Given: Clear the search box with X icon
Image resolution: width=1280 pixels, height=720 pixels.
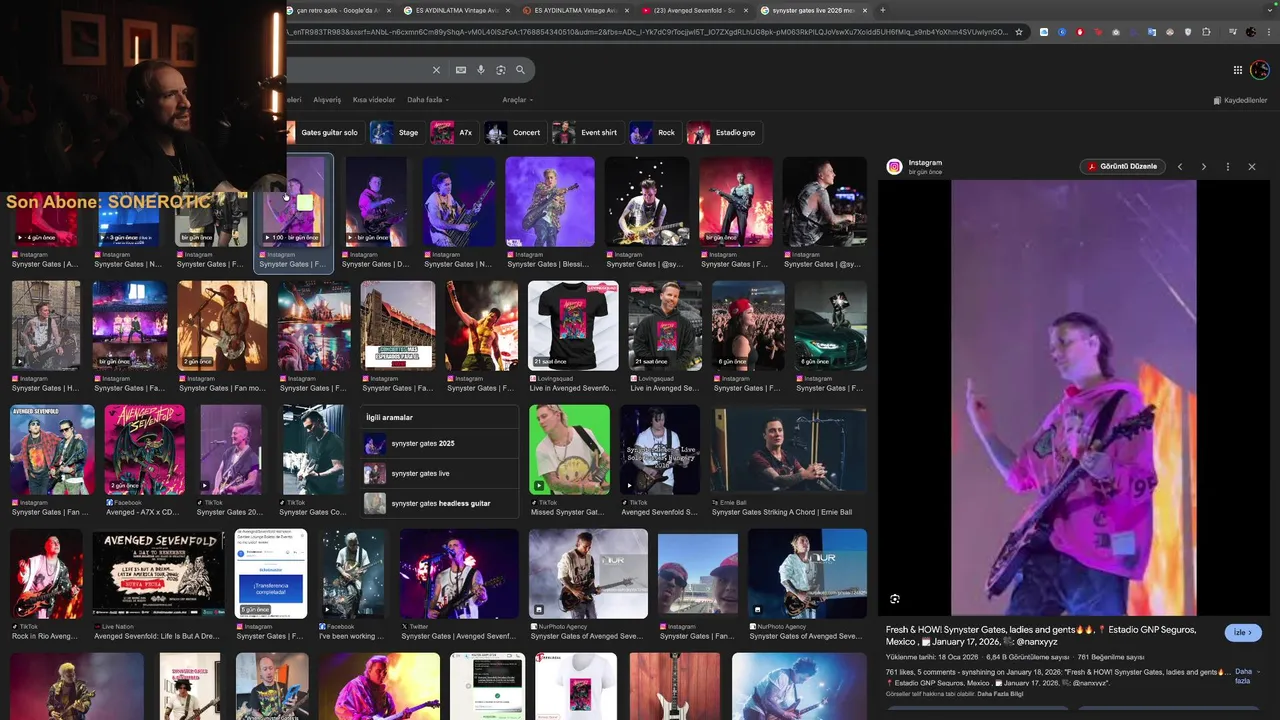Looking at the screenshot, I should (x=436, y=70).
